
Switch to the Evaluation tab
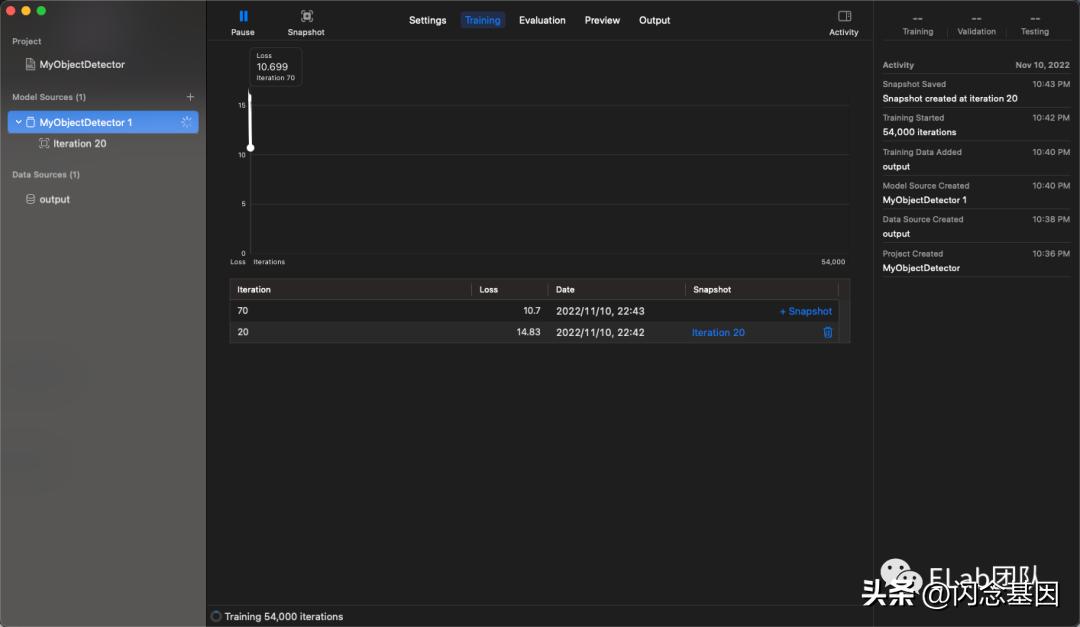tap(542, 20)
